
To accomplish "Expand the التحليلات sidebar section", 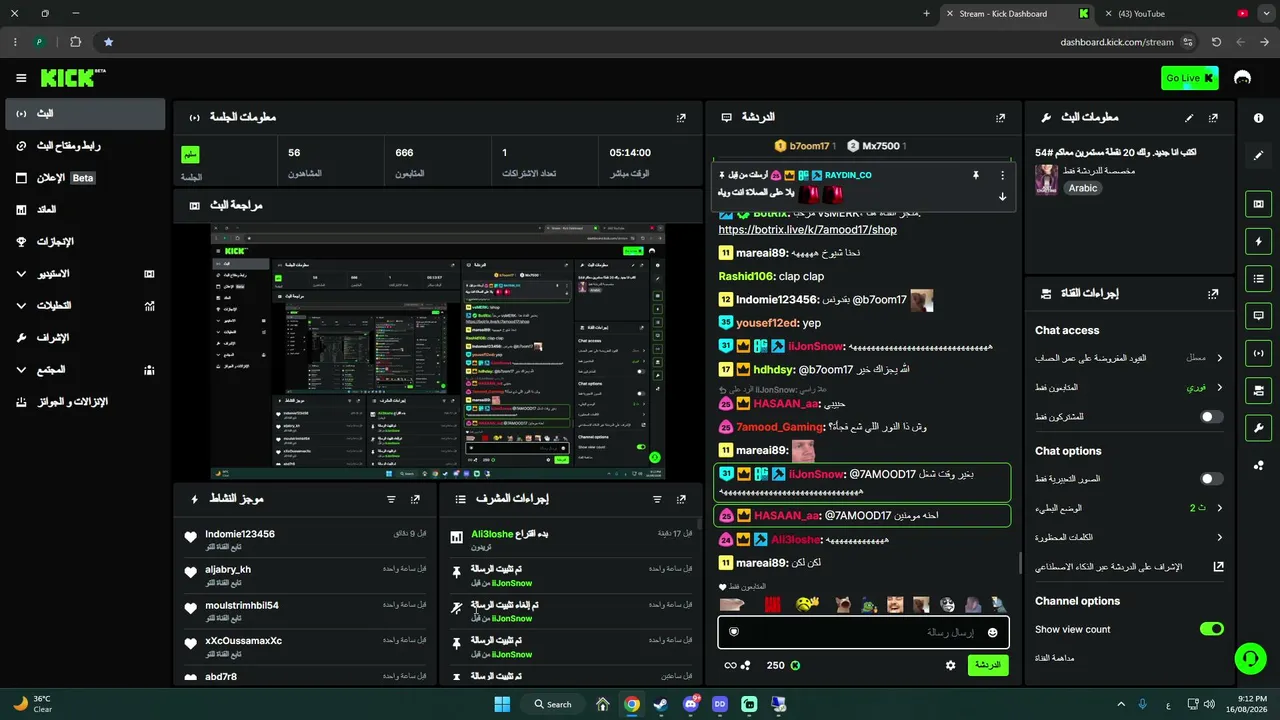I will (x=84, y=306).
